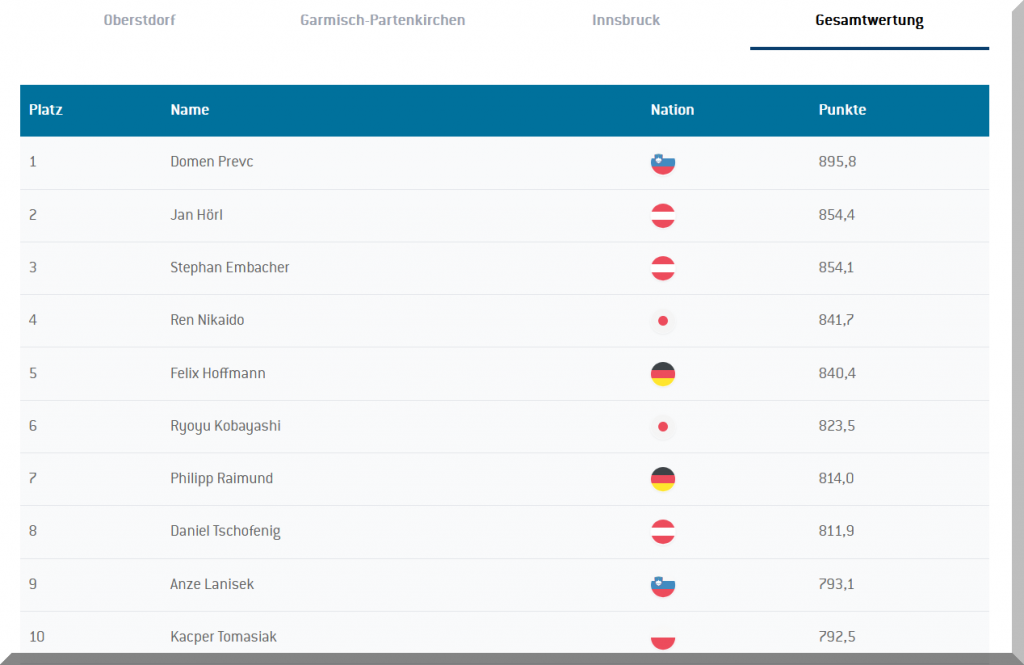Select the Innsbruck results tab
The image size is (1024, 665).
click(625, 20)
